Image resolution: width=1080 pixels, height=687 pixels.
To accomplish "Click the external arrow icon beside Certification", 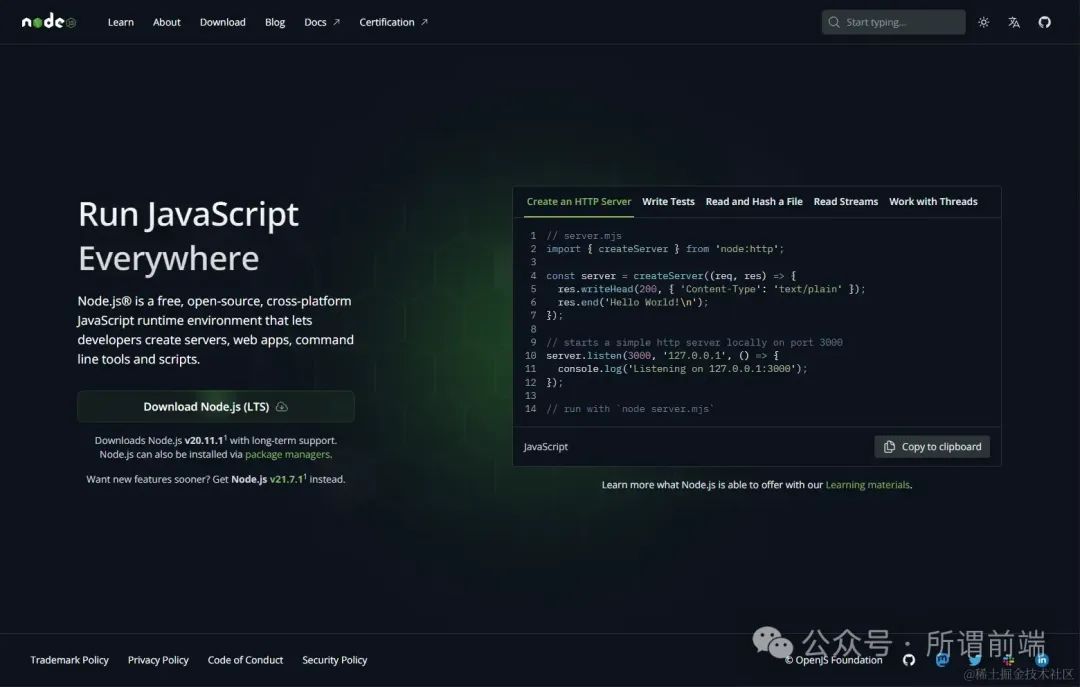I will [x=424, y=22].
